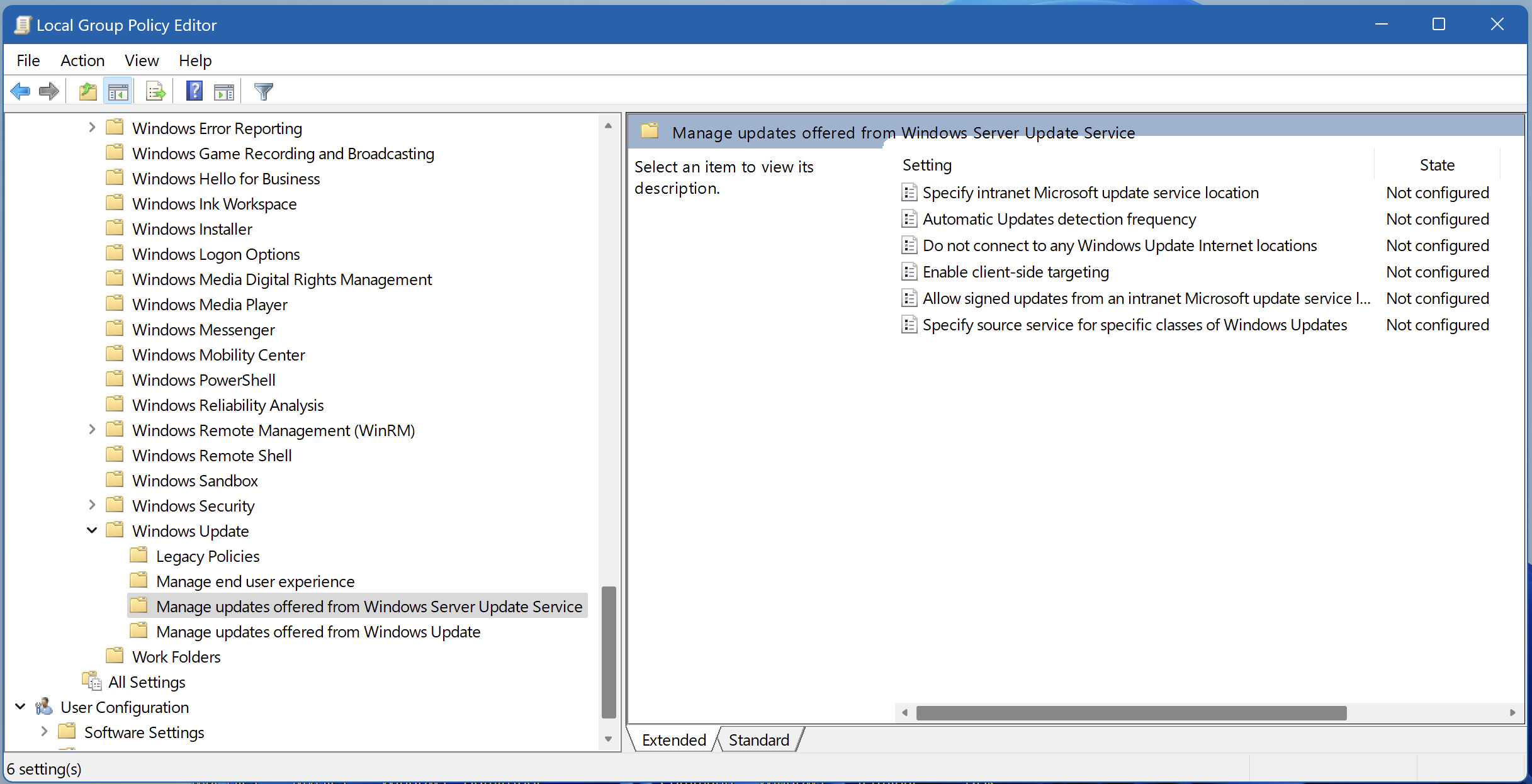Screen dimensions: 1532x784
Task: Collapse the Windows Update node
Action: [x=92, y=530]
